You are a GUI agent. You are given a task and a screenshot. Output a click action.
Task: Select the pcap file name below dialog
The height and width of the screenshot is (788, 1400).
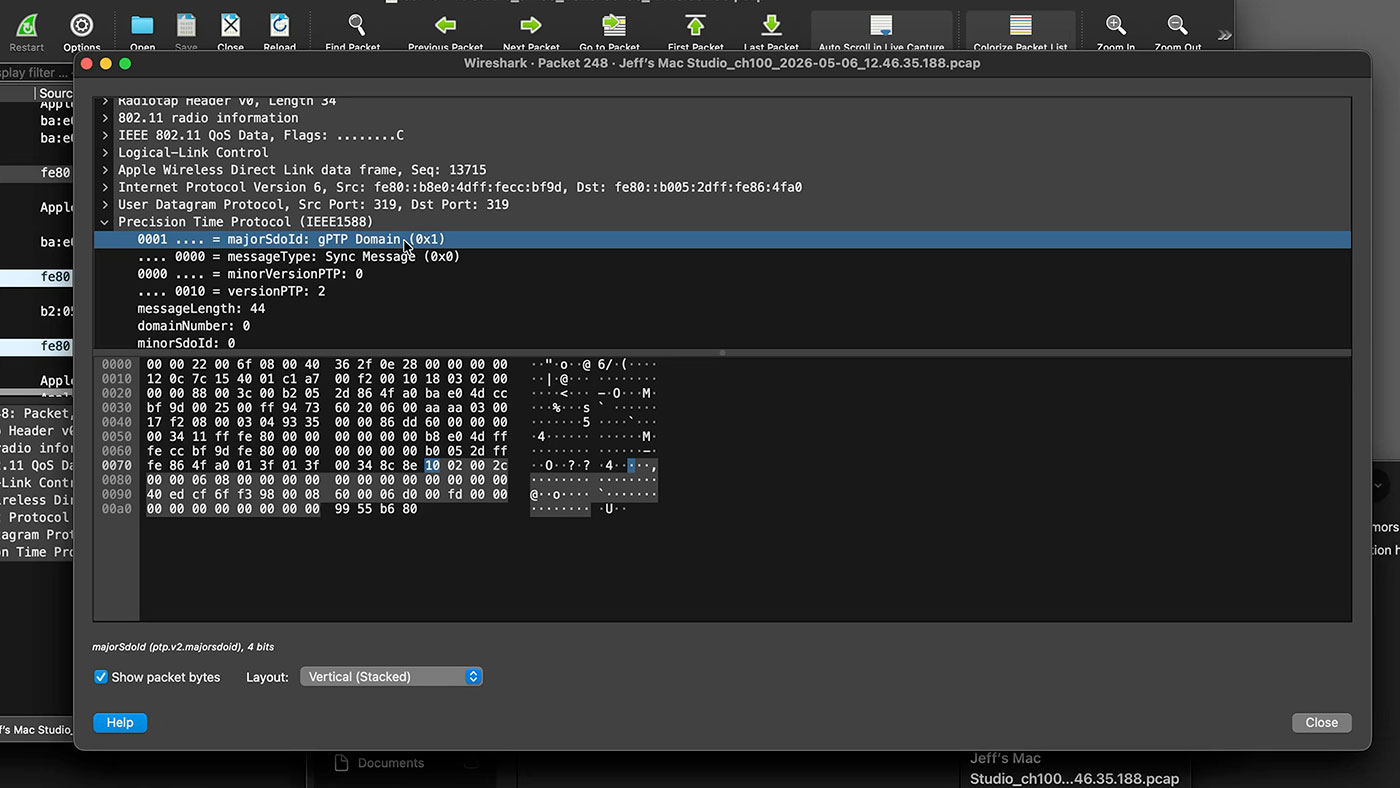1074,769
